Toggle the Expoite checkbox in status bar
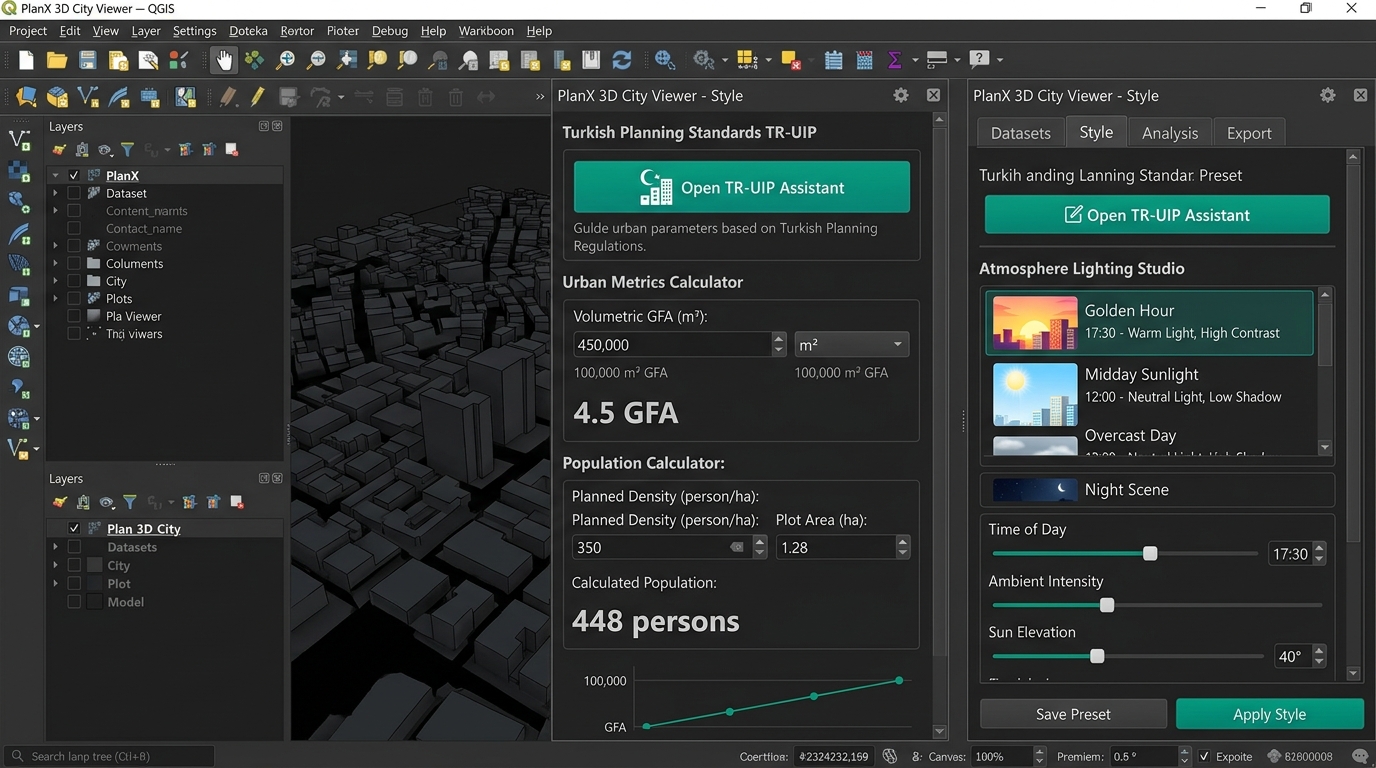The image size is (1376, 768). click(x=1204, y=757)
